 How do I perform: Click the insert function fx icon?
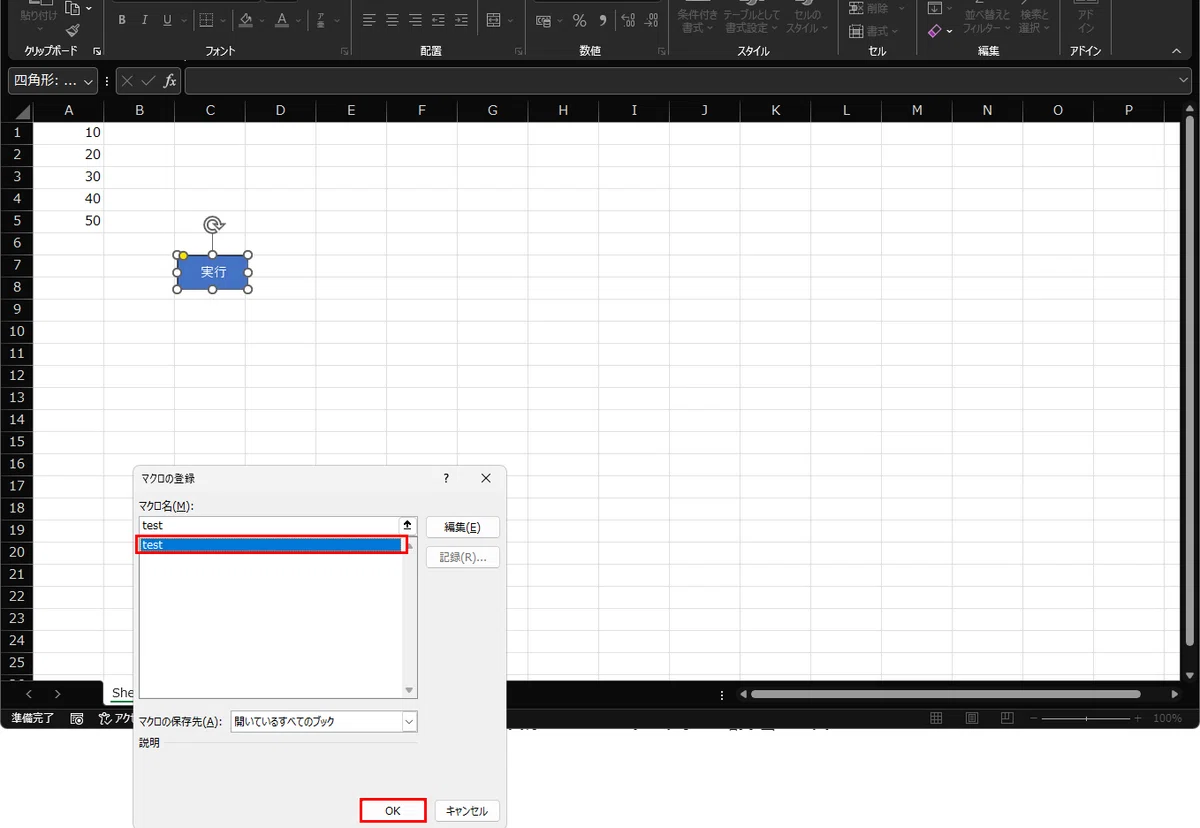(170, 80)
